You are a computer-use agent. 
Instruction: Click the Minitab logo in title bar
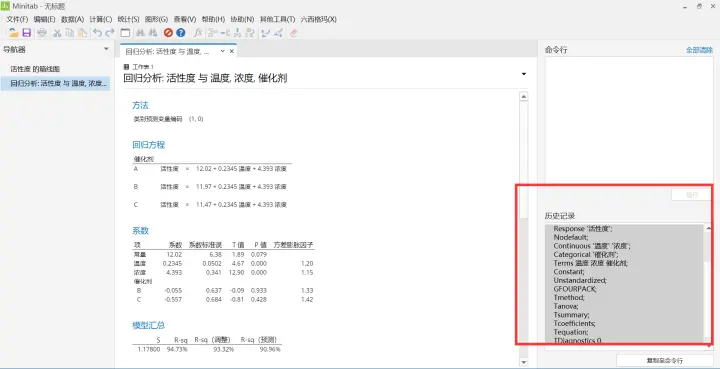5,6
